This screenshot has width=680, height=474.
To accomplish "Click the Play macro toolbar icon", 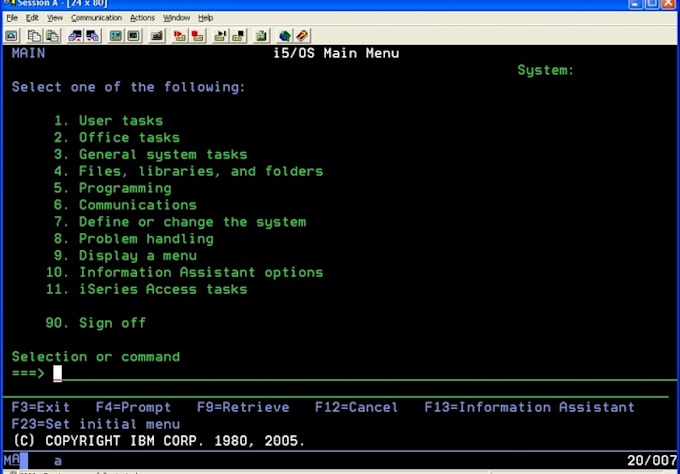I will [220, 36].
